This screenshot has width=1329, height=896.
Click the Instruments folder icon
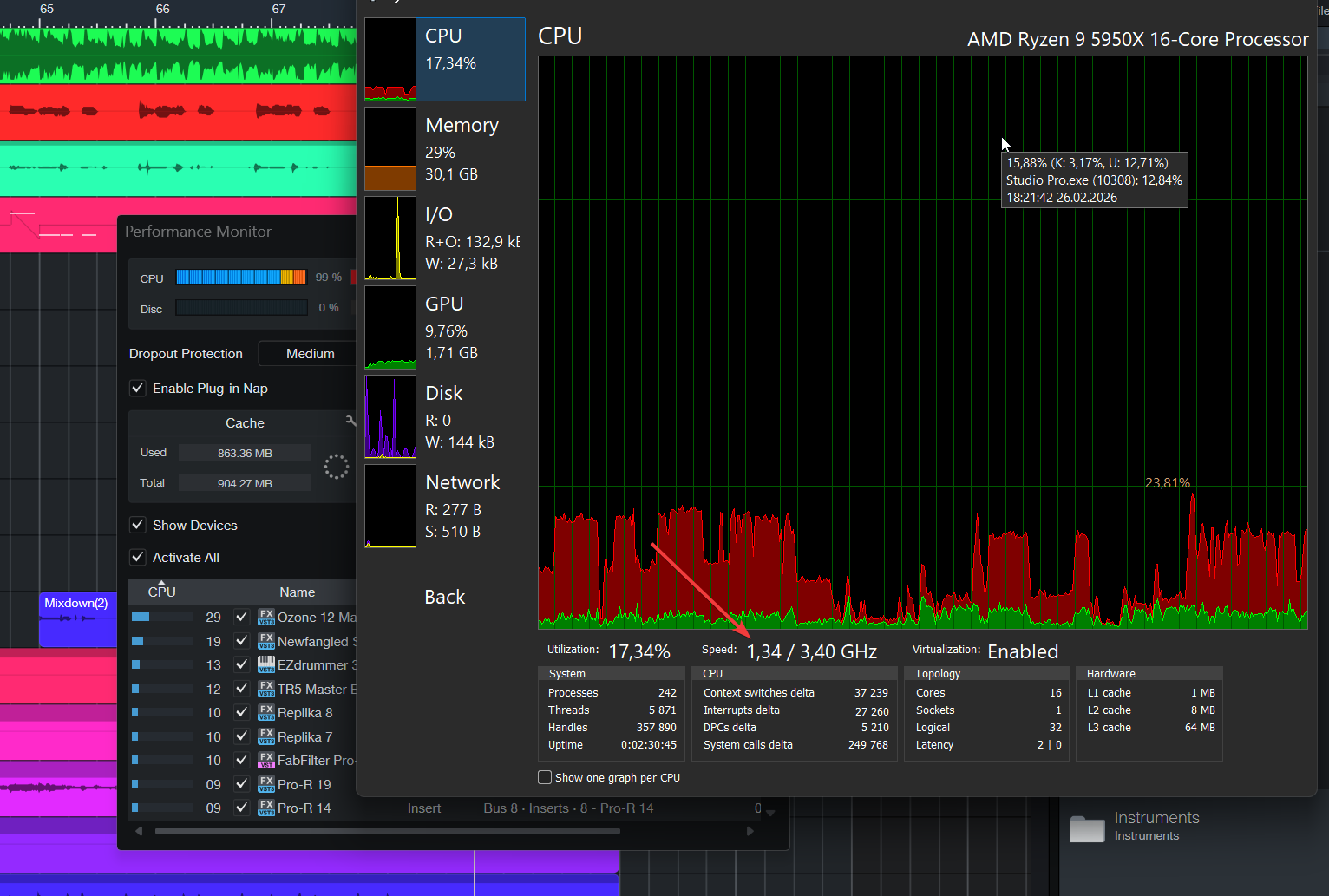[x=1086, y=827]
